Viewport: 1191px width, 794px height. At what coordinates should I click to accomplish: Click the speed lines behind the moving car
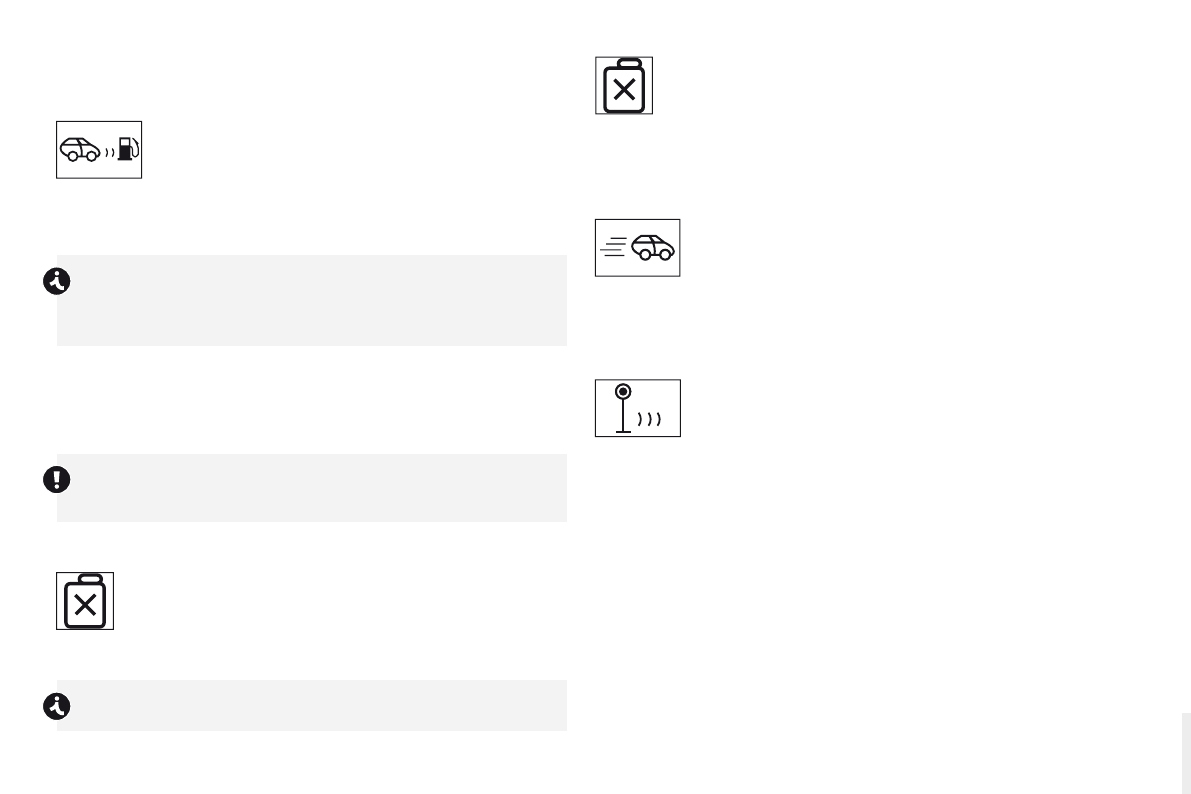[x=613, y=247]
